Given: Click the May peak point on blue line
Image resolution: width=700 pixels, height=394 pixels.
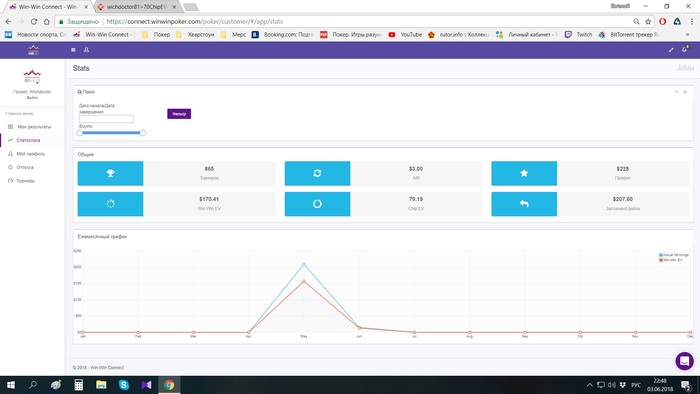Looking at the screenshot, I should pyautogui.click(x=304, y=265).
